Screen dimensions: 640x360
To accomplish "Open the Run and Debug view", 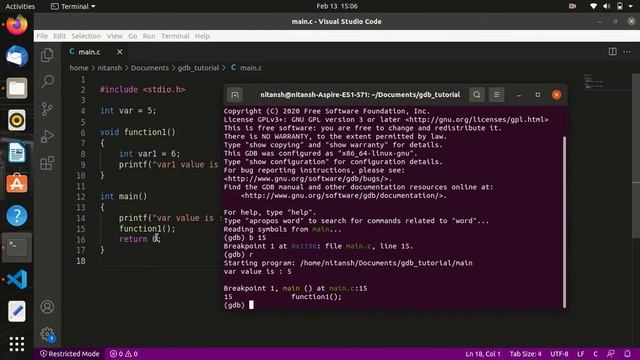I will (x=47, y=136).
